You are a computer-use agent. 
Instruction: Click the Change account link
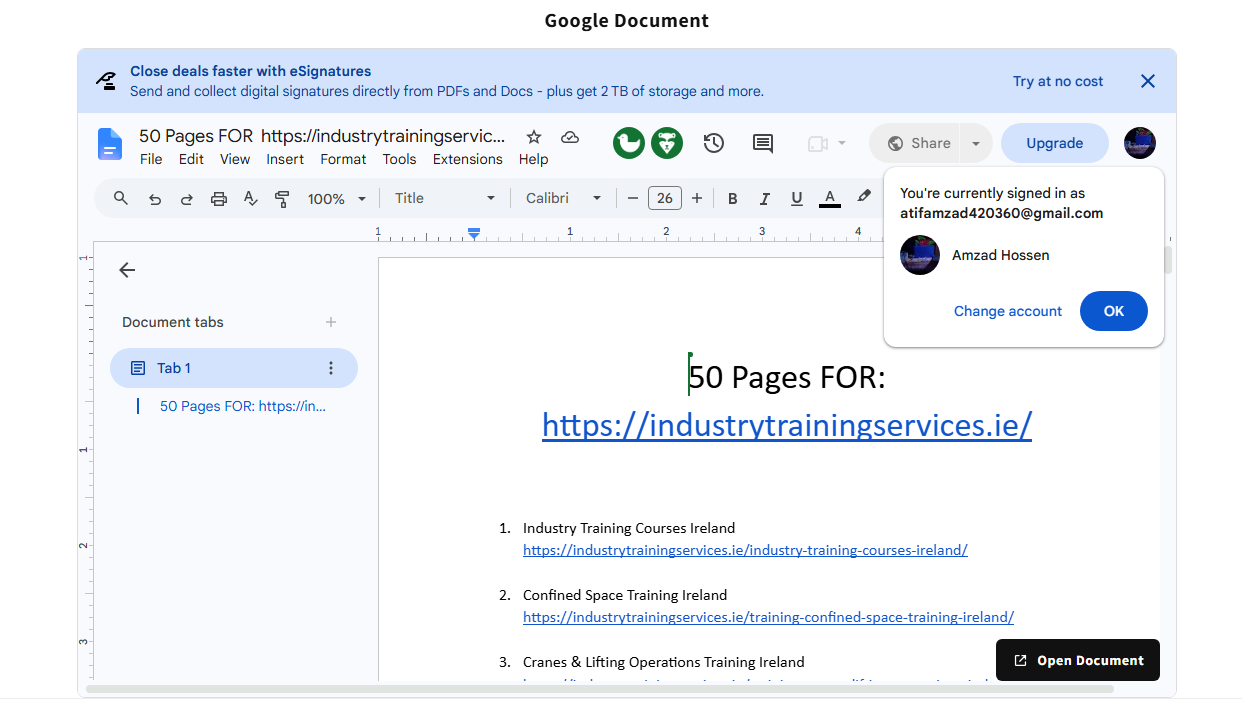tap(1008, 311)
